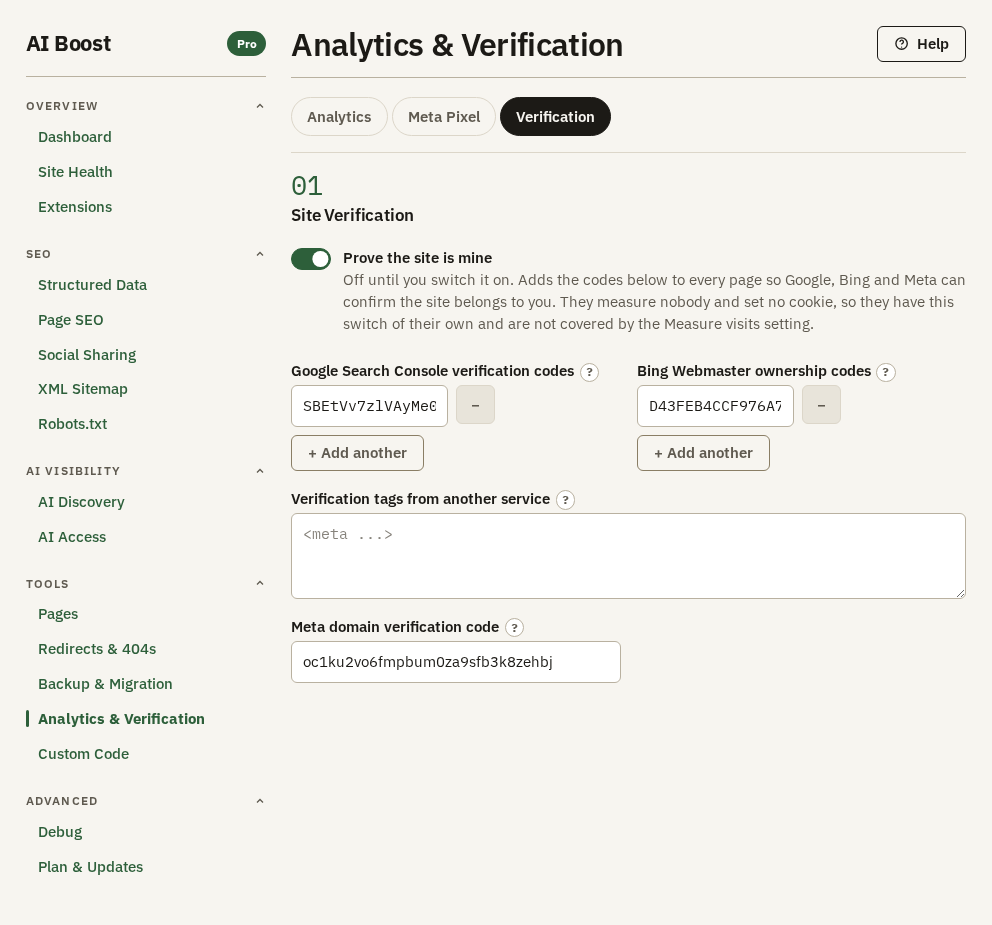Screen dimensions: 992x925
Task: Click the help icon for Google Search Console codes
Action: coord(589,372)
